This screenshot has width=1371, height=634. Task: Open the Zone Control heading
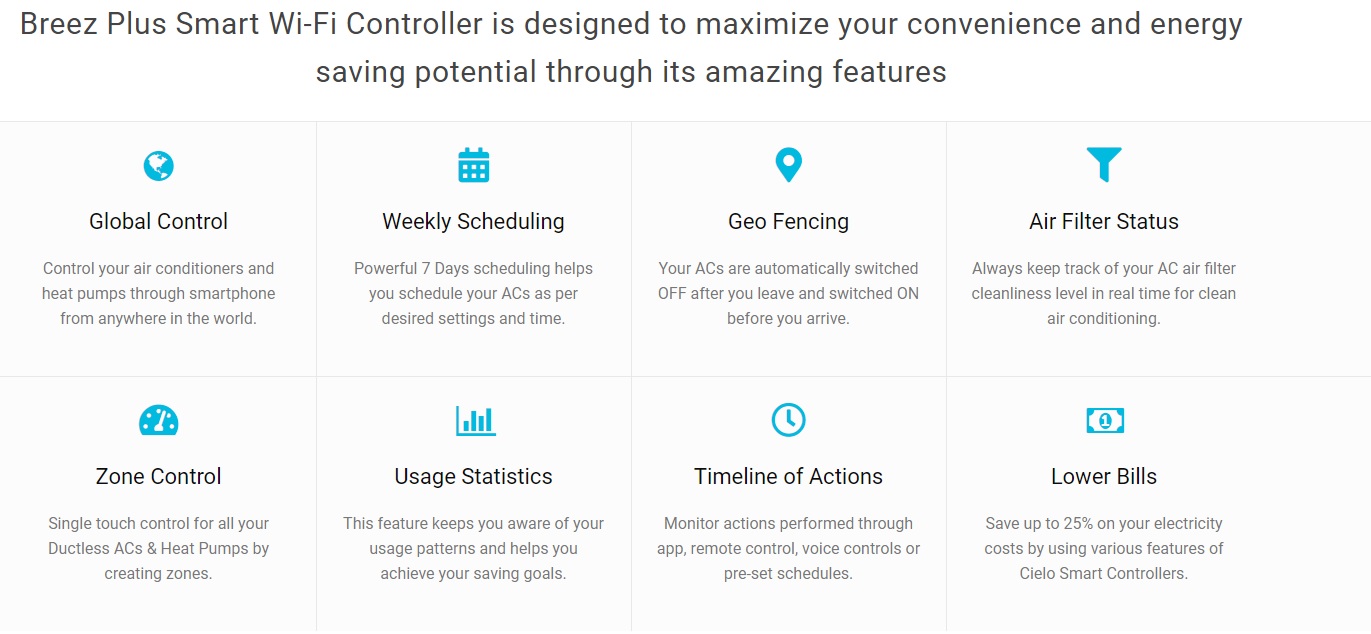(x=158, y=476)
